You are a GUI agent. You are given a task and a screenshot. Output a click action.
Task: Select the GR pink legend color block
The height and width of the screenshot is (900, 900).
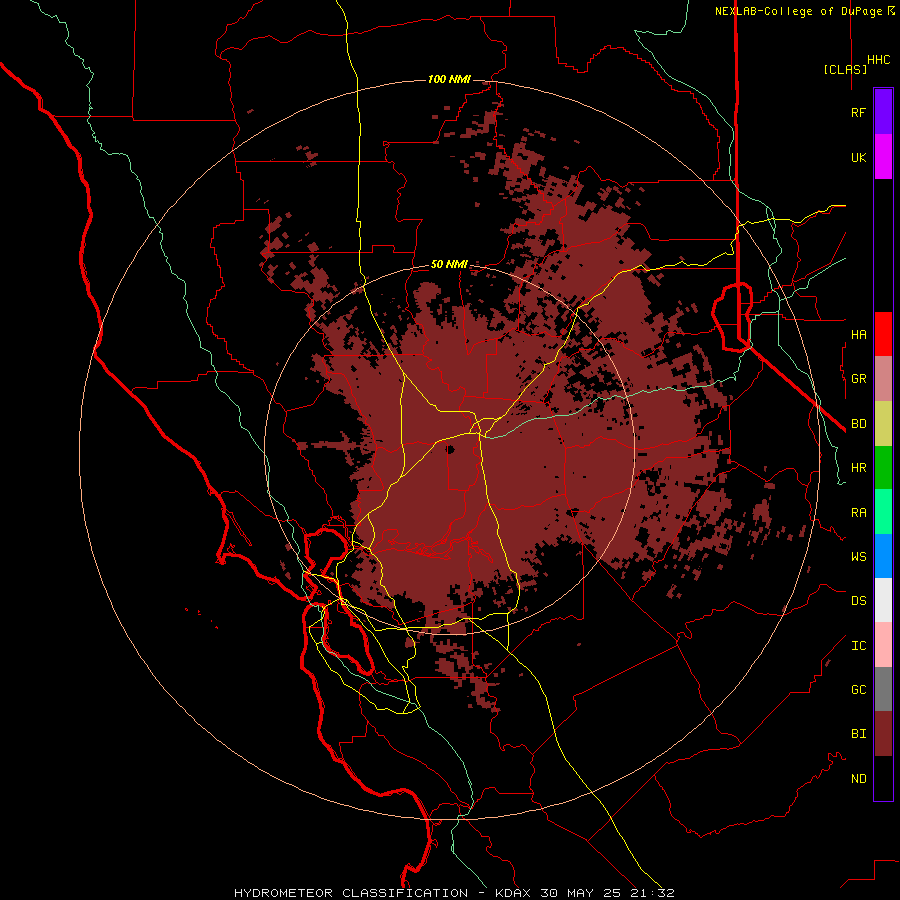coord(883,379)
